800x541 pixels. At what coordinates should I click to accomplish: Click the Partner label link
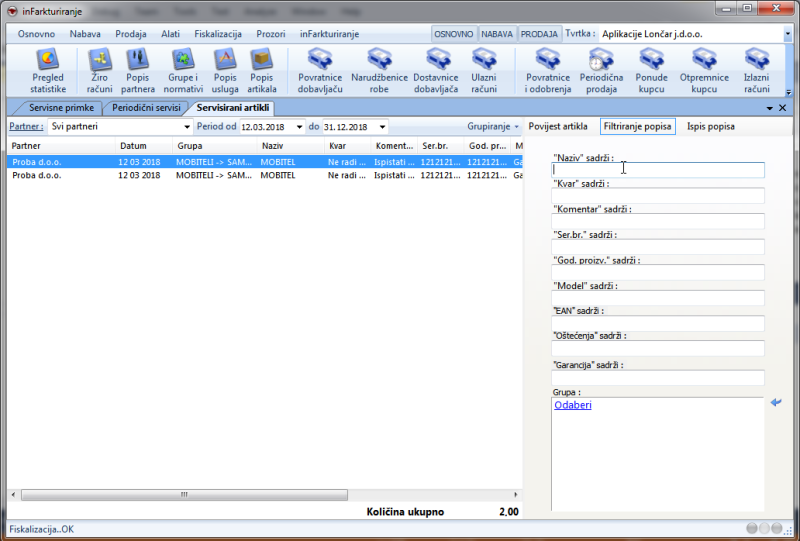pos(26,127)
